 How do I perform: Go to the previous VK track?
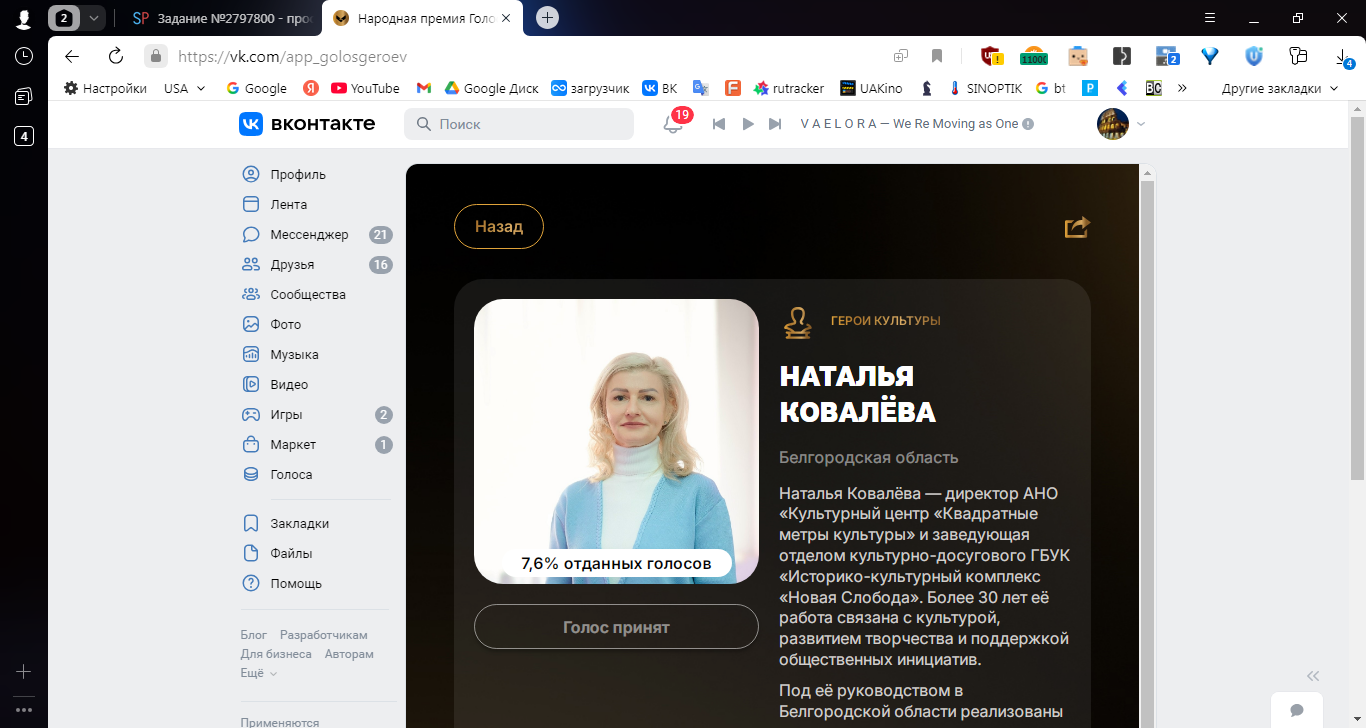click(x=718, y=124)
